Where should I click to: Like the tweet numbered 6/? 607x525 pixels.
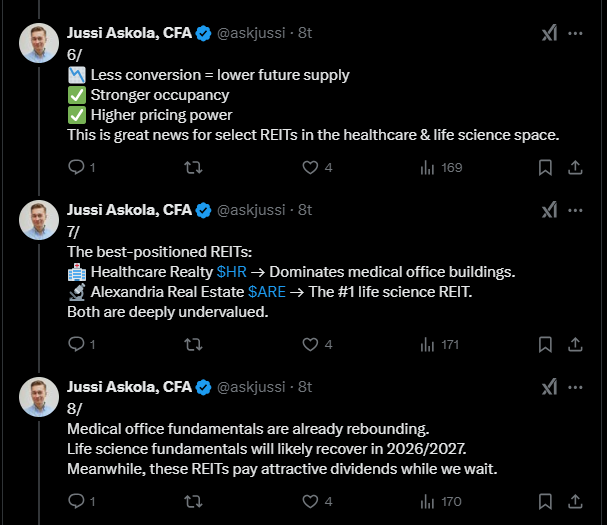(x=311, y=168)
